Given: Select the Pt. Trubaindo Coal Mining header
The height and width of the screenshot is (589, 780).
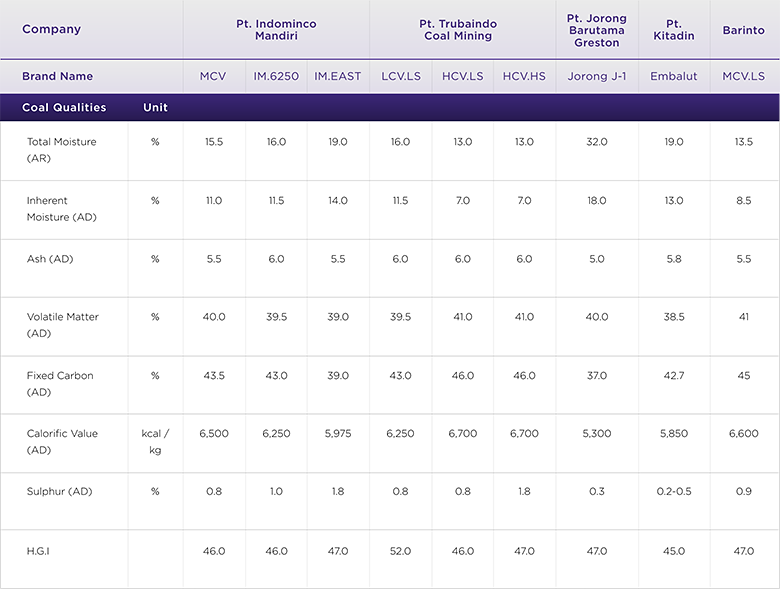Looking at the screenshot, I should [x=458, y=30].
